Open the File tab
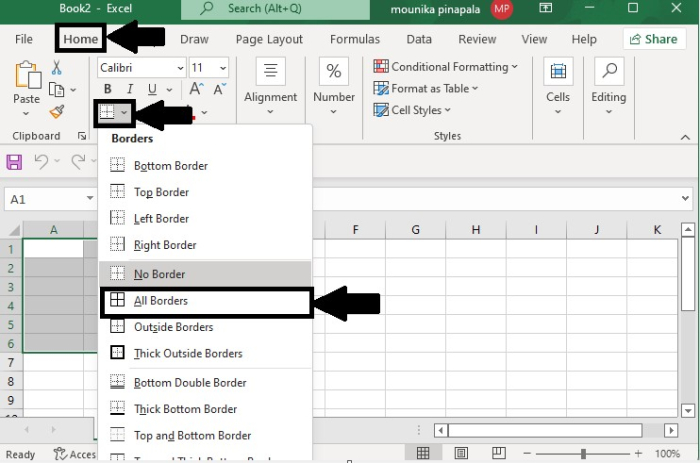This screenshot has width=700, height=463. click(x=24, y=39)
